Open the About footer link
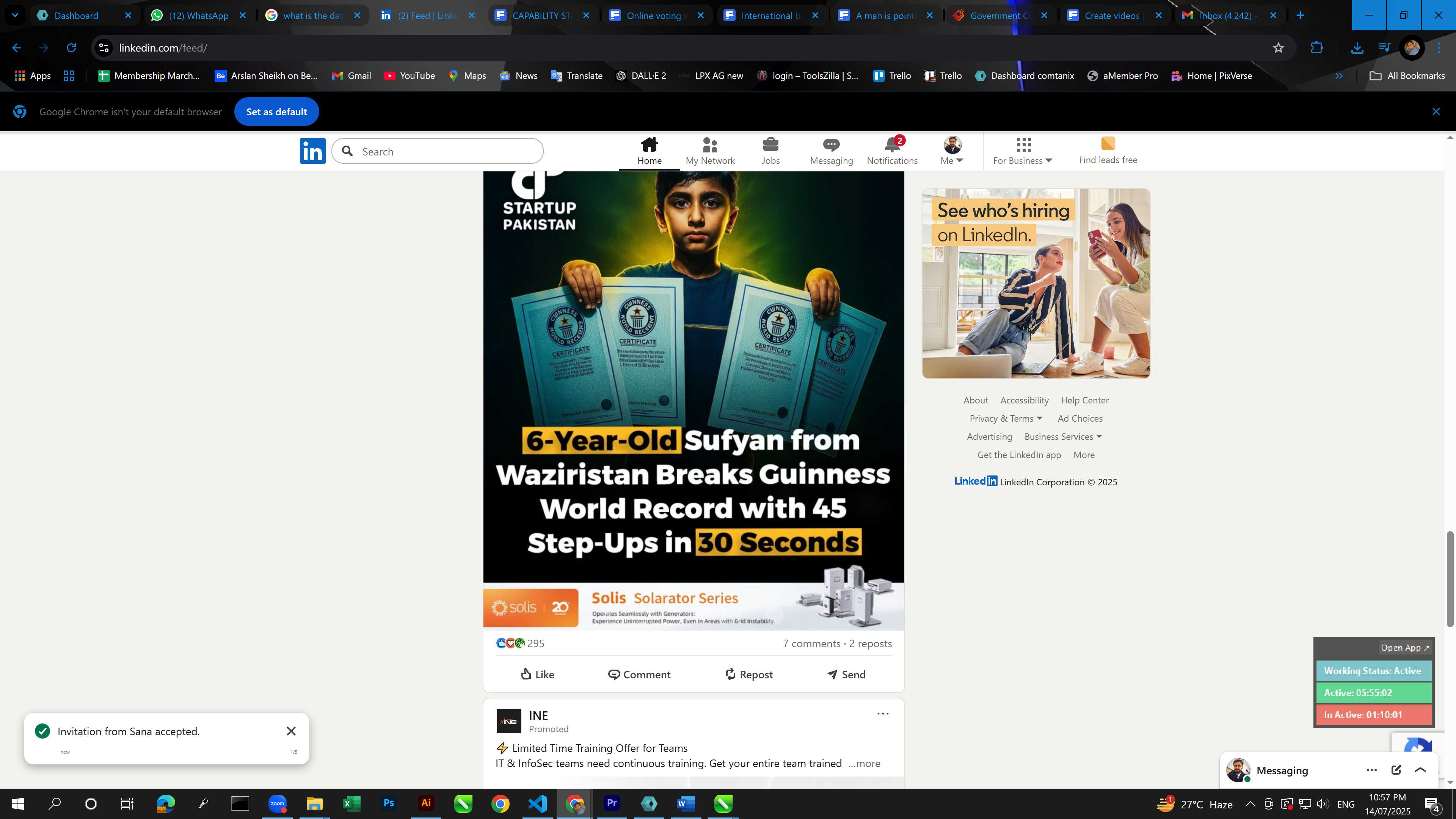The width and height of the screenshot is (1456, 819). [x=976, y=400]
